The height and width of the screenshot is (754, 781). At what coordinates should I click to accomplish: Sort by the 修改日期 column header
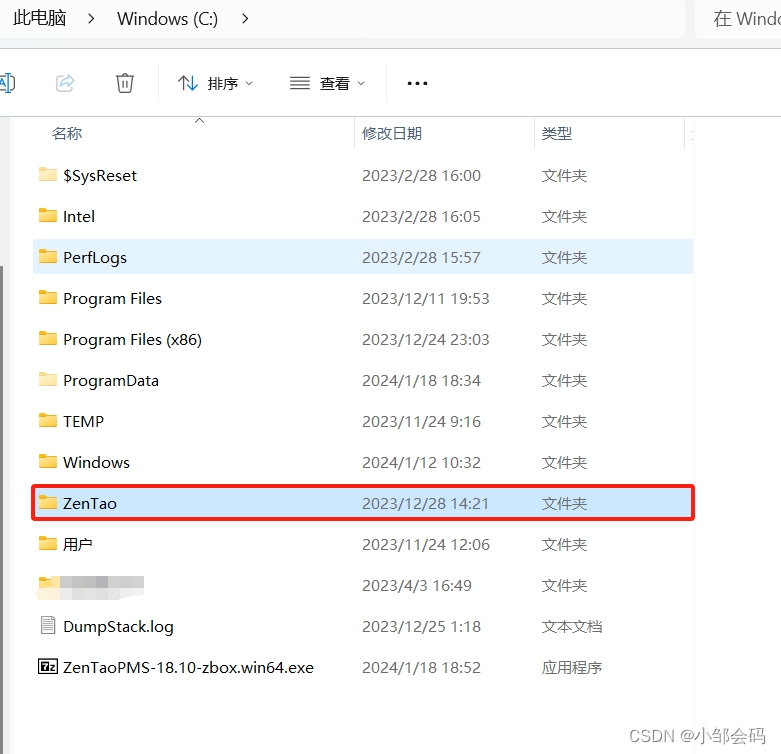392,133
